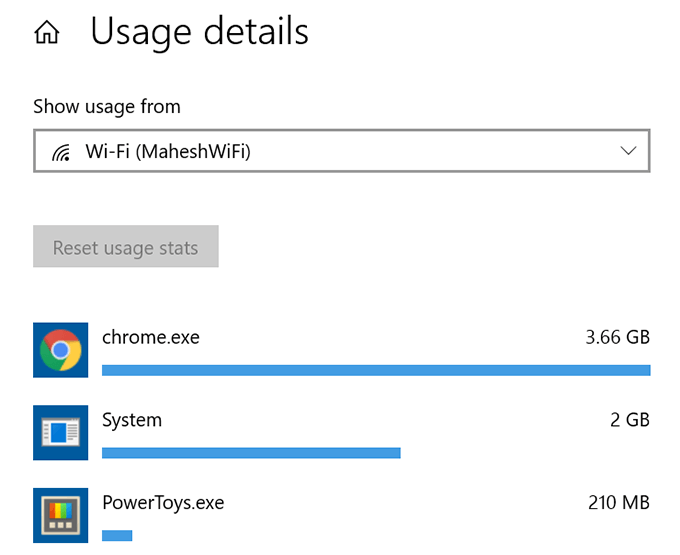The height and width of the screenshot is (555, 680).
Task: Select the PowerToys.exe entry name
Action: 163,502
